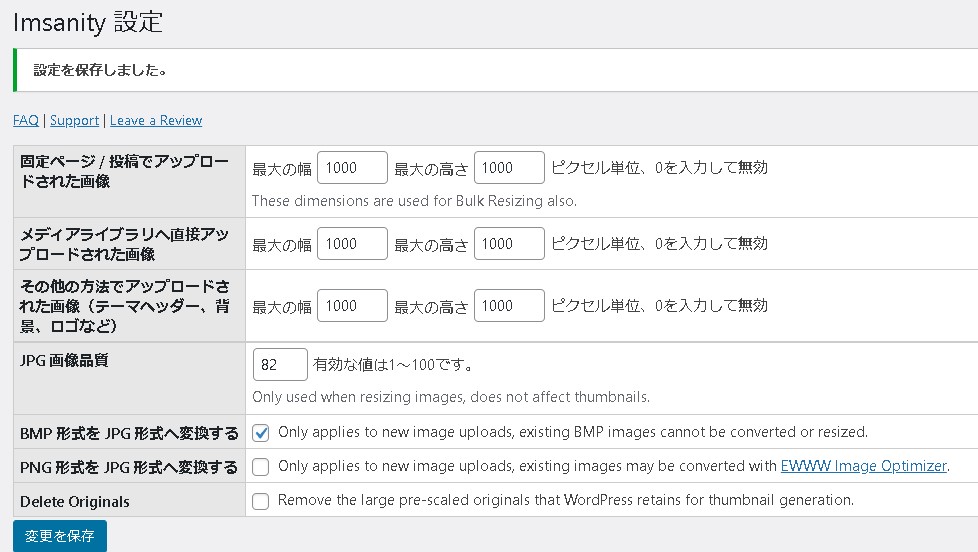Enable the PNG to JPG conversion checkbox
This screenshot has height=552, width=978.
pyautogui.click(x=261, y=466)
